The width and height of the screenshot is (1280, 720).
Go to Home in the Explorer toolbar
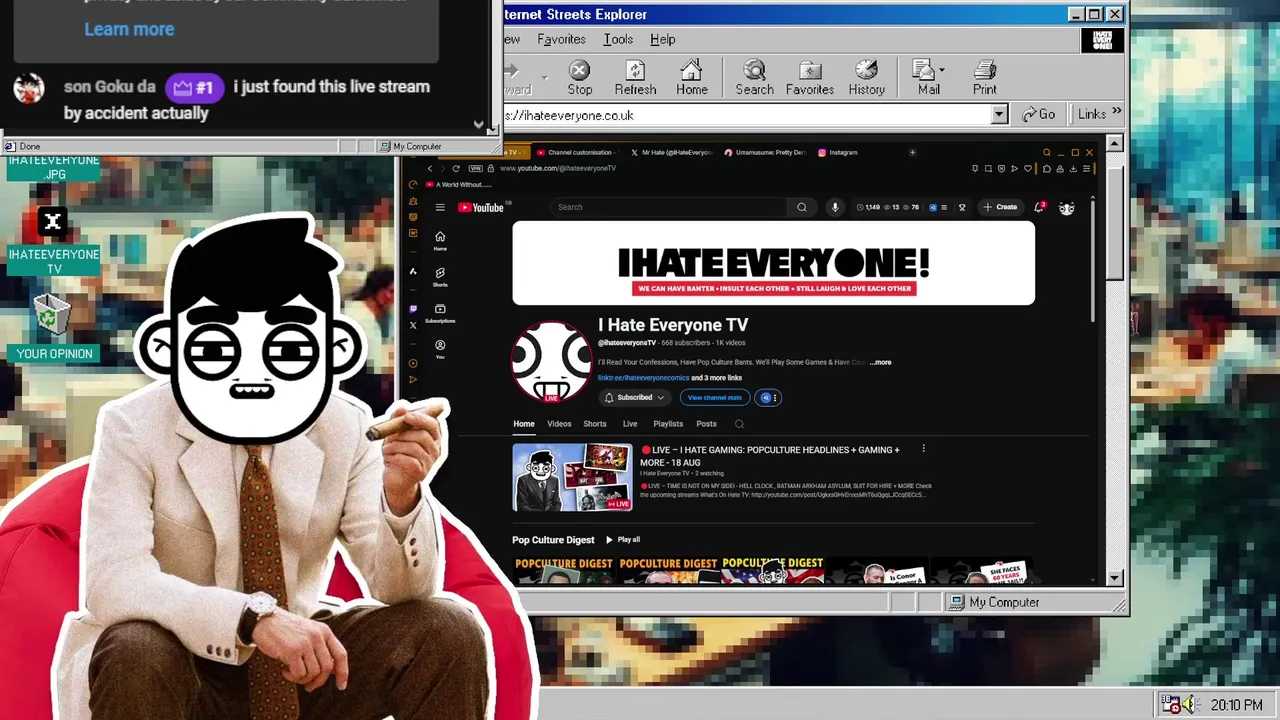691,78
